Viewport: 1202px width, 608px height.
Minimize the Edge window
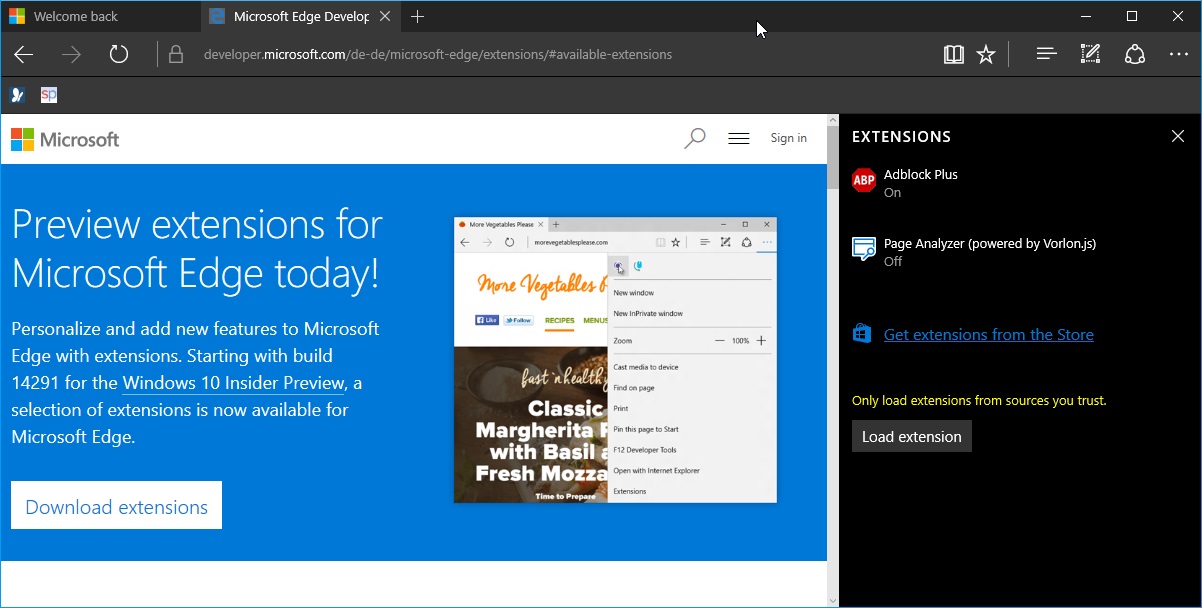1086,16
